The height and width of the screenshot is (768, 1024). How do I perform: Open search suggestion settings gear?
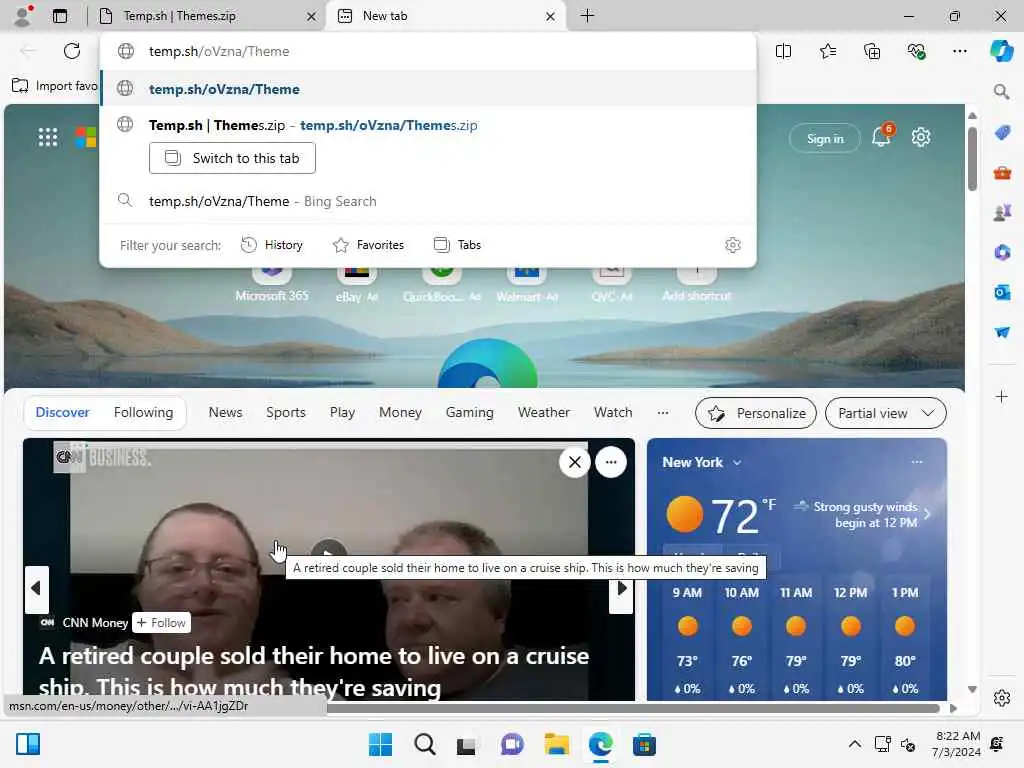[x=733, y=245]
